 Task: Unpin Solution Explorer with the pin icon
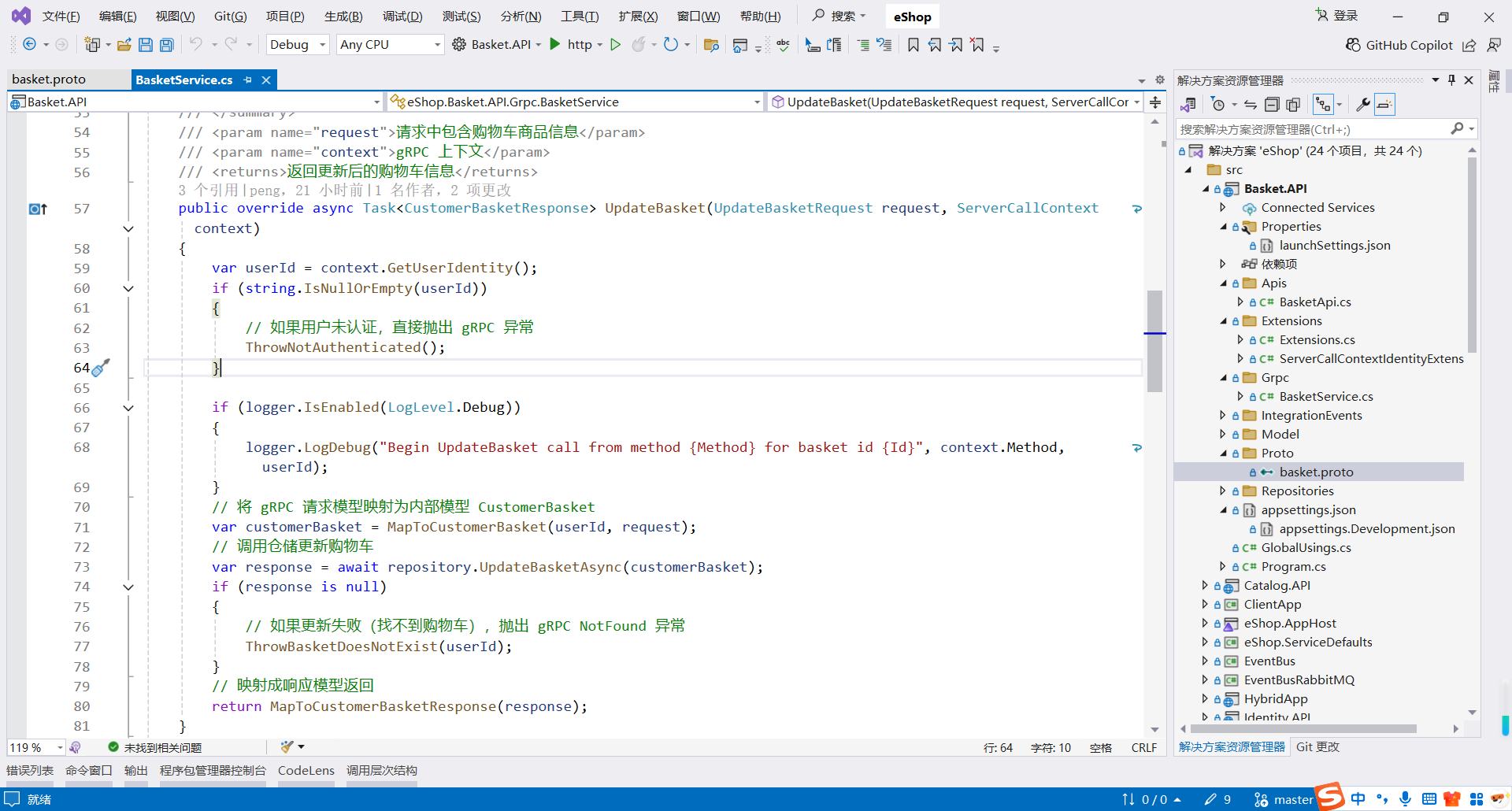pos(1451,80)
